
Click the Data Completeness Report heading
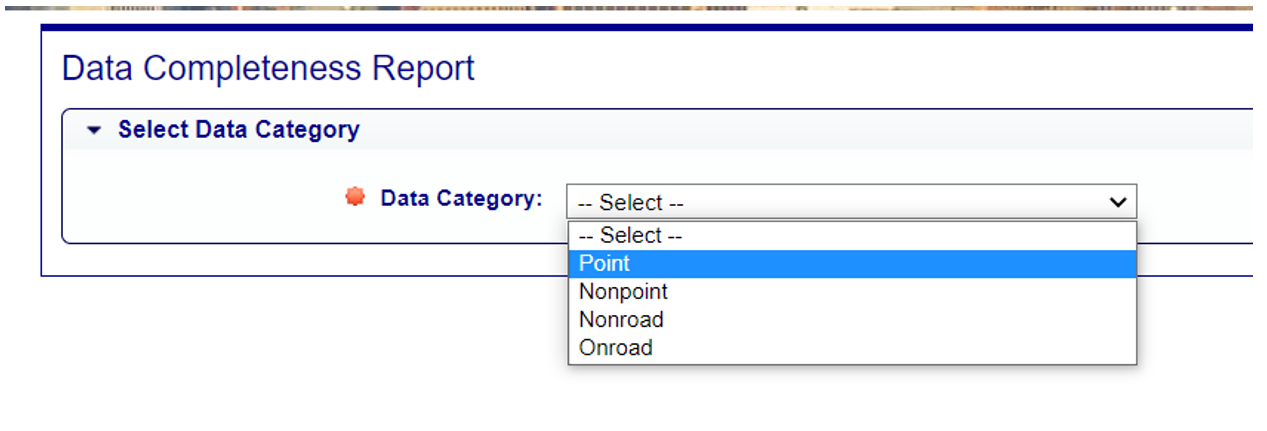click(x=268, y=69)
